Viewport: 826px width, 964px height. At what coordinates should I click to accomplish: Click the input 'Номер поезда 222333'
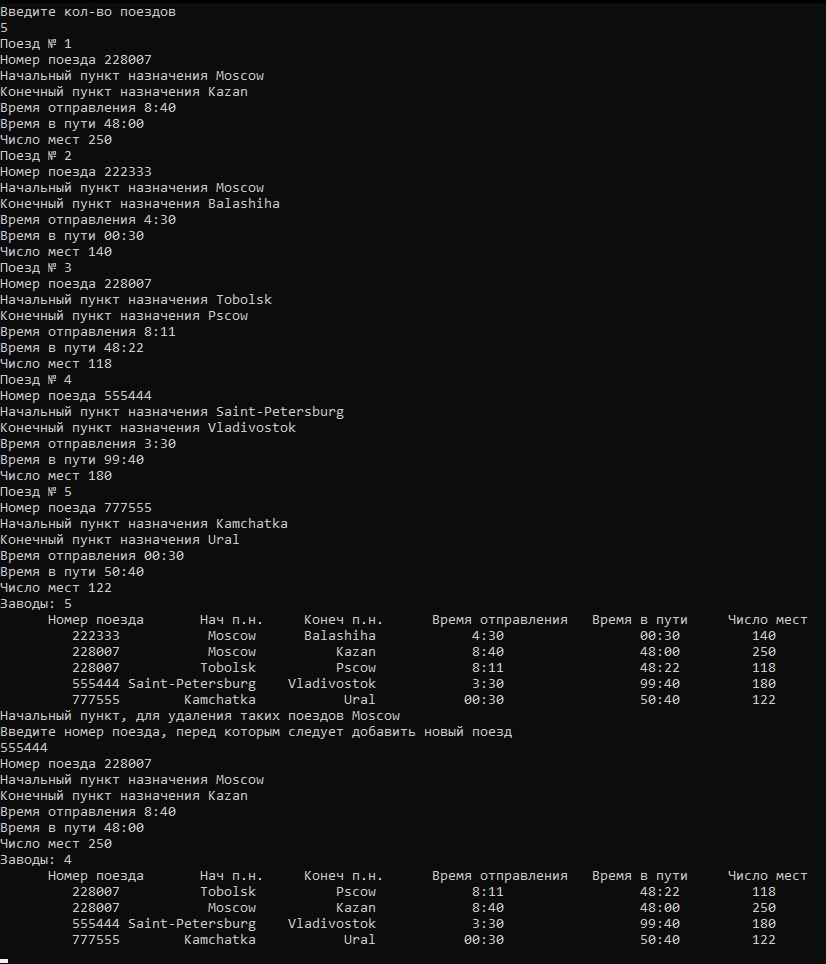point(76,172)
